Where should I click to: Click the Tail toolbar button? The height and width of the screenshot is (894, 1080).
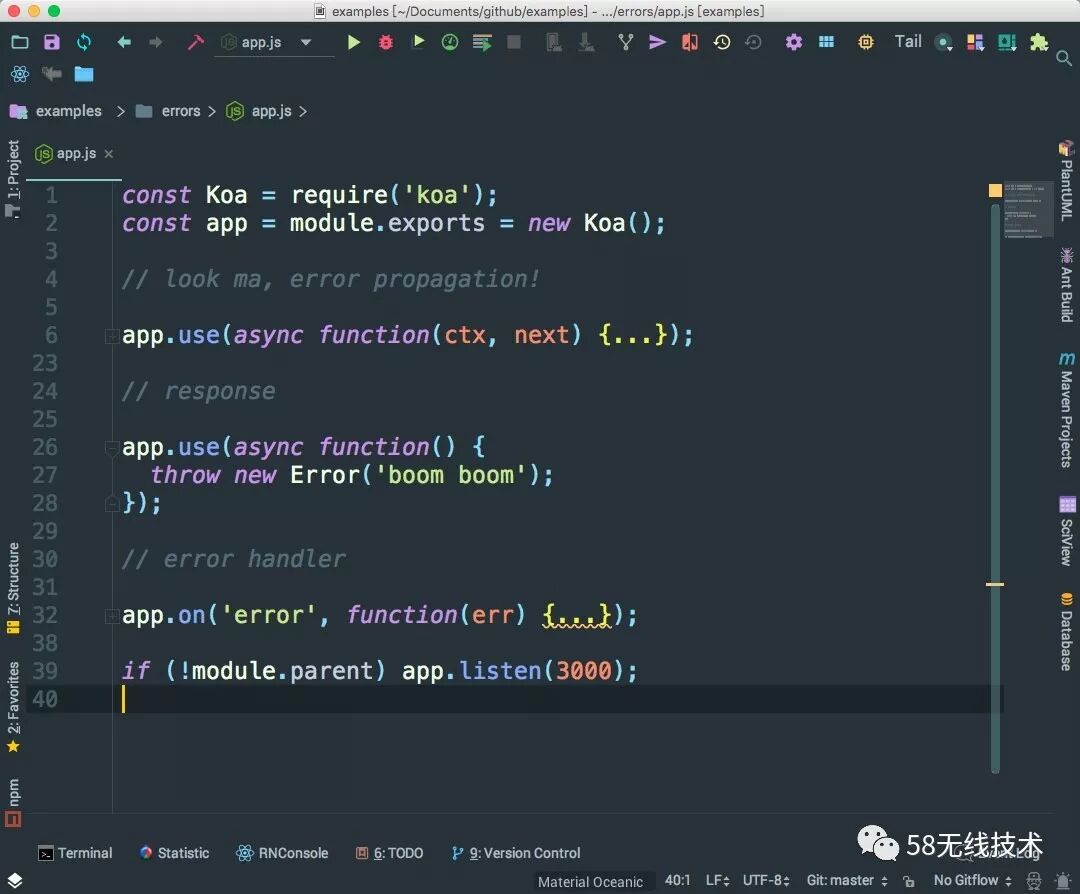click(x=908, y=41)
